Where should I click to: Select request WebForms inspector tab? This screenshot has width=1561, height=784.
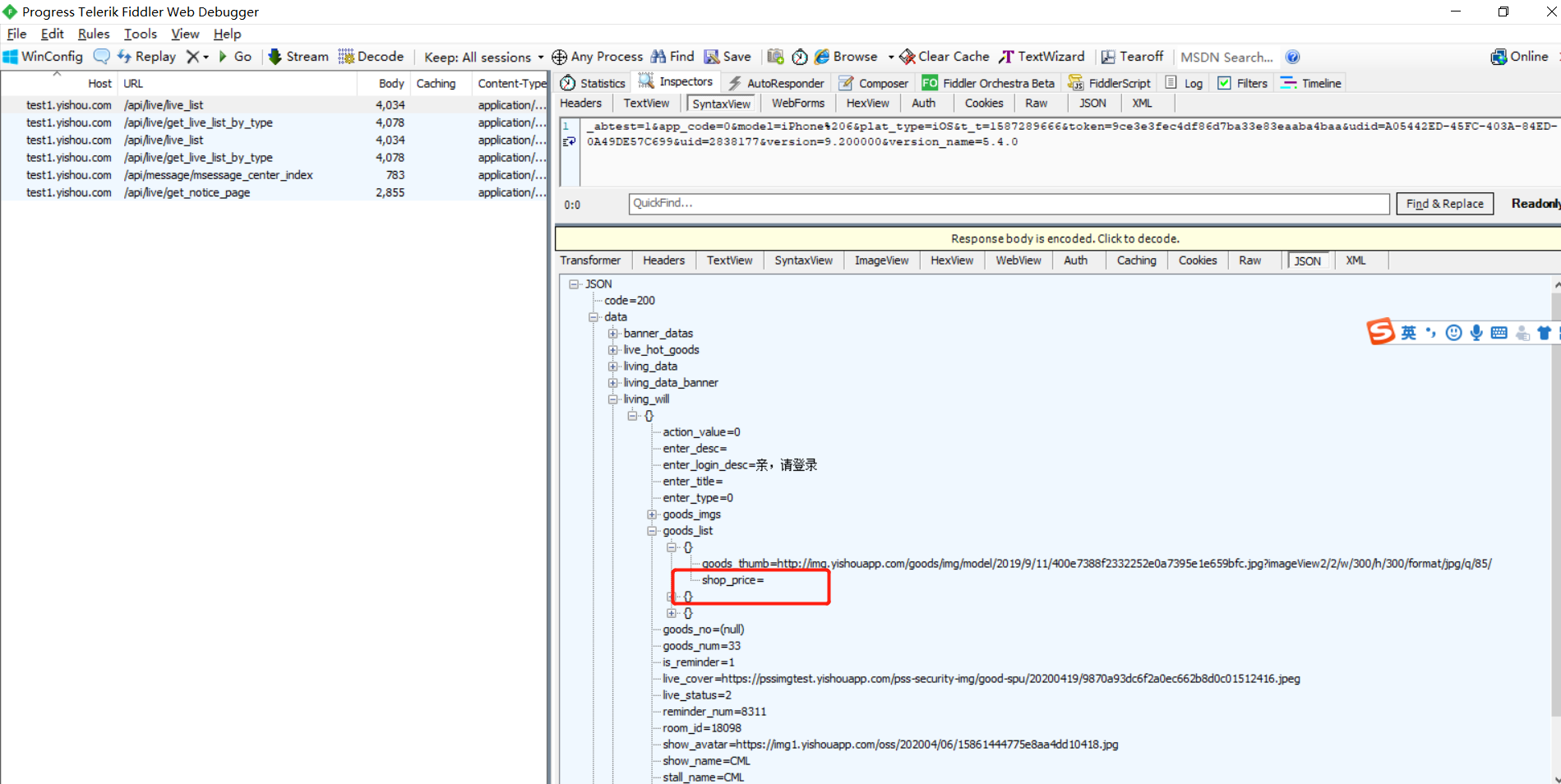coord(797,104)
